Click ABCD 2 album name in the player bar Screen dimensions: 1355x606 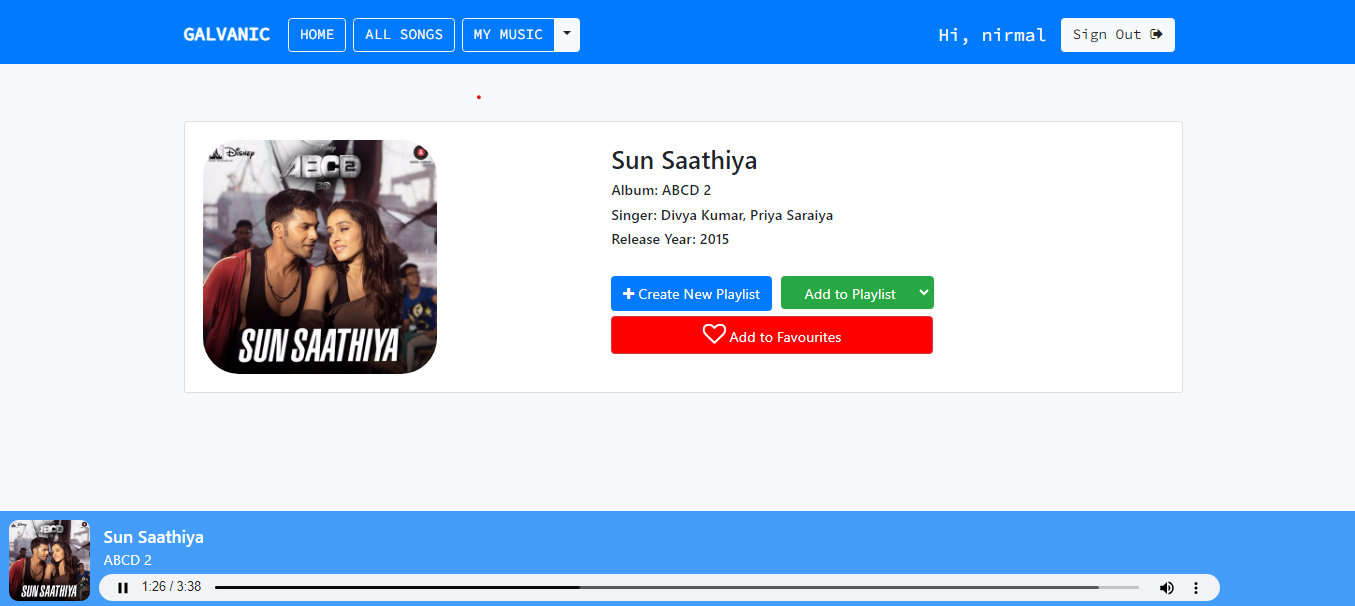[128, 560]
